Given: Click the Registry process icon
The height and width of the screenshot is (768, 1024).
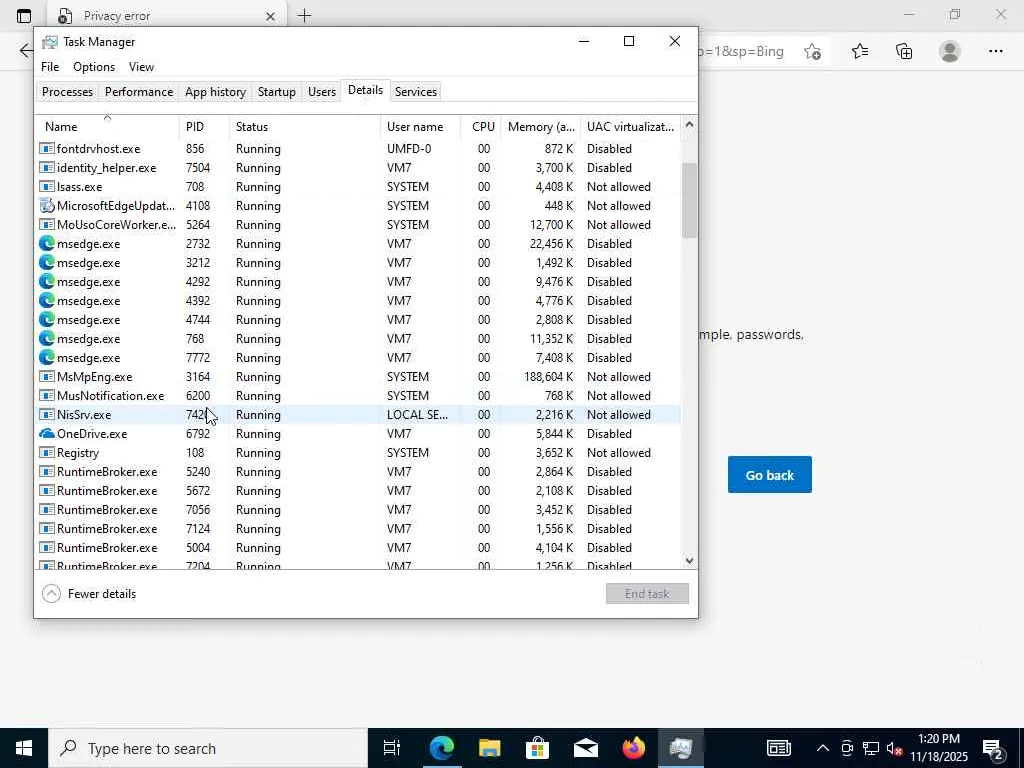Looking at the screenshot, I should click(x=46, y=453).
